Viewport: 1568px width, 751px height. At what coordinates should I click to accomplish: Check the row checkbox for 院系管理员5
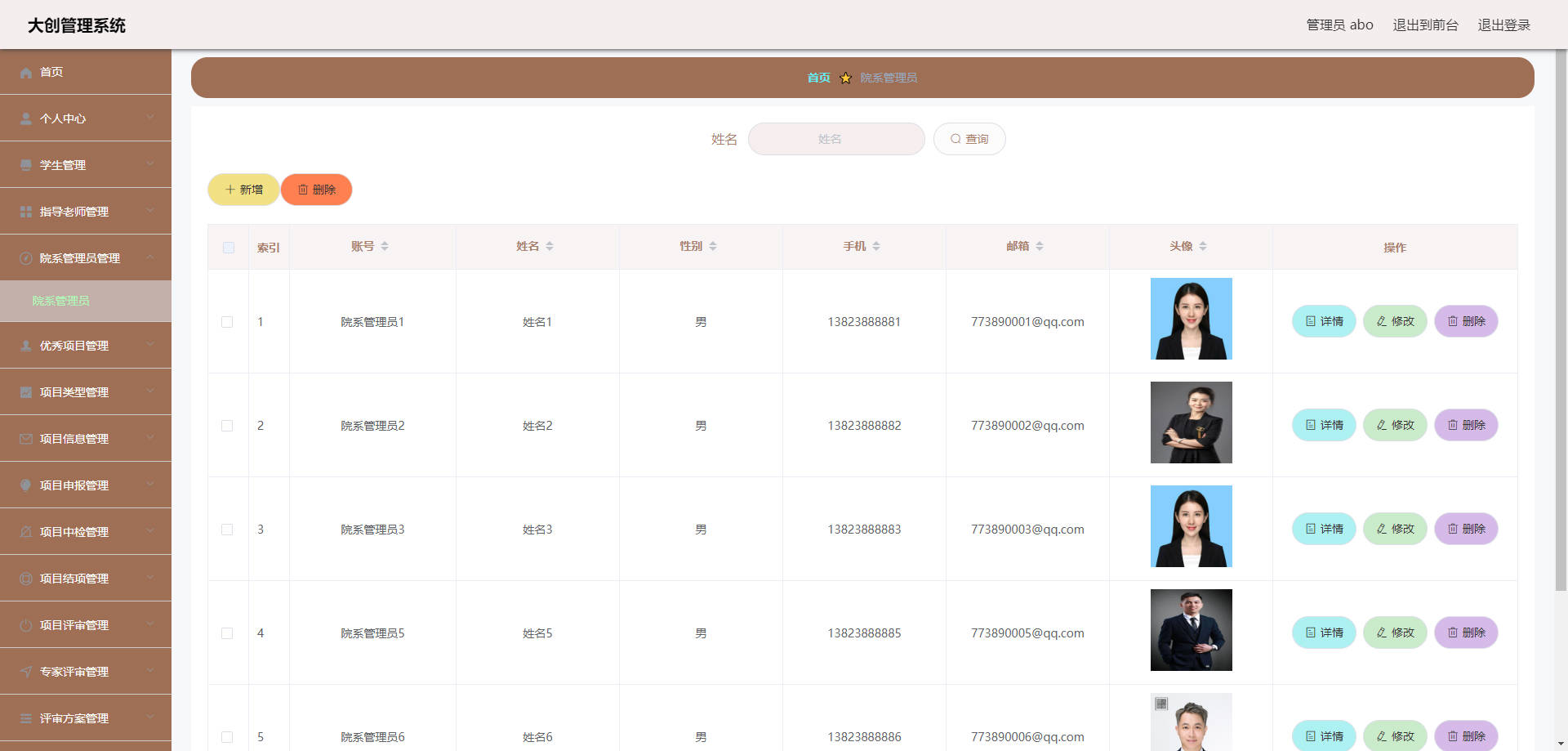coord(227,633)
